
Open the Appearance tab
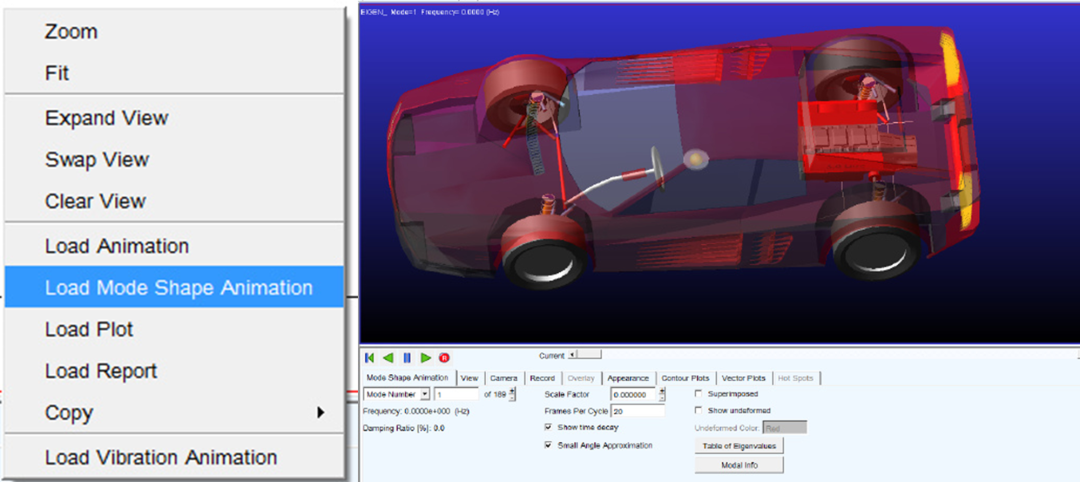tap(628, 378)
